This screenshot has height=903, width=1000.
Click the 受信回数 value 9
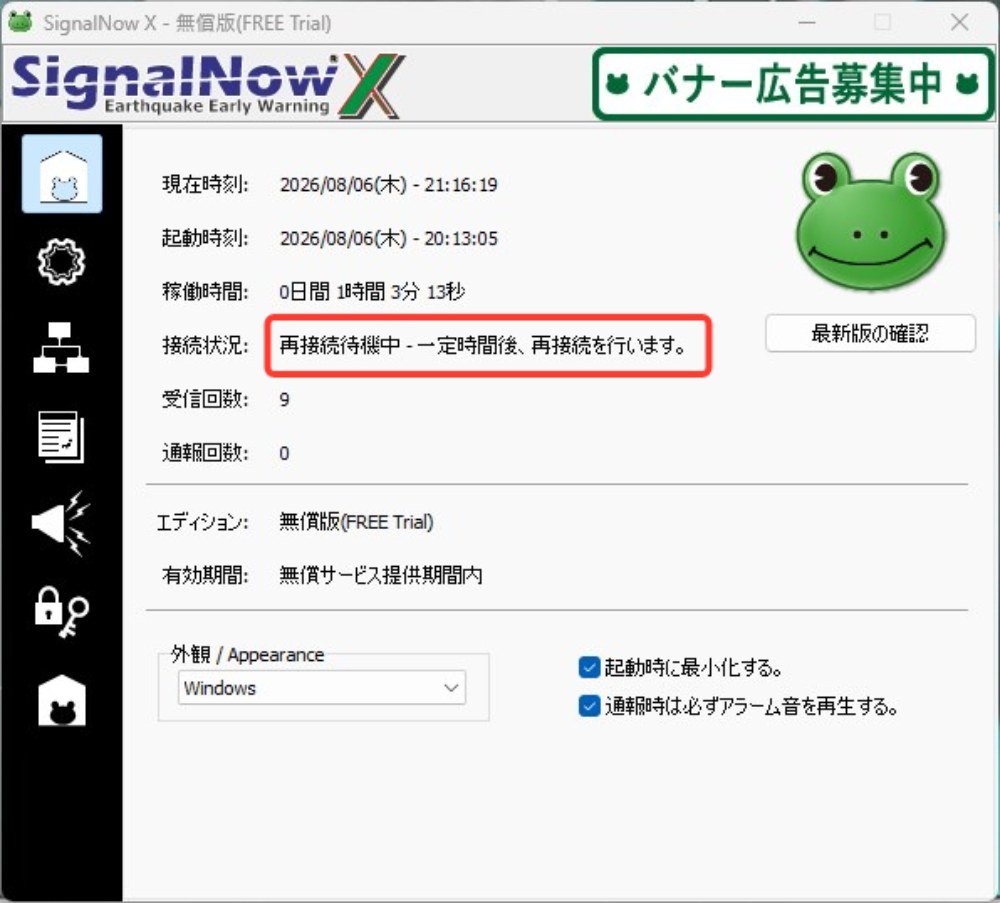click(x=284, y=400)
